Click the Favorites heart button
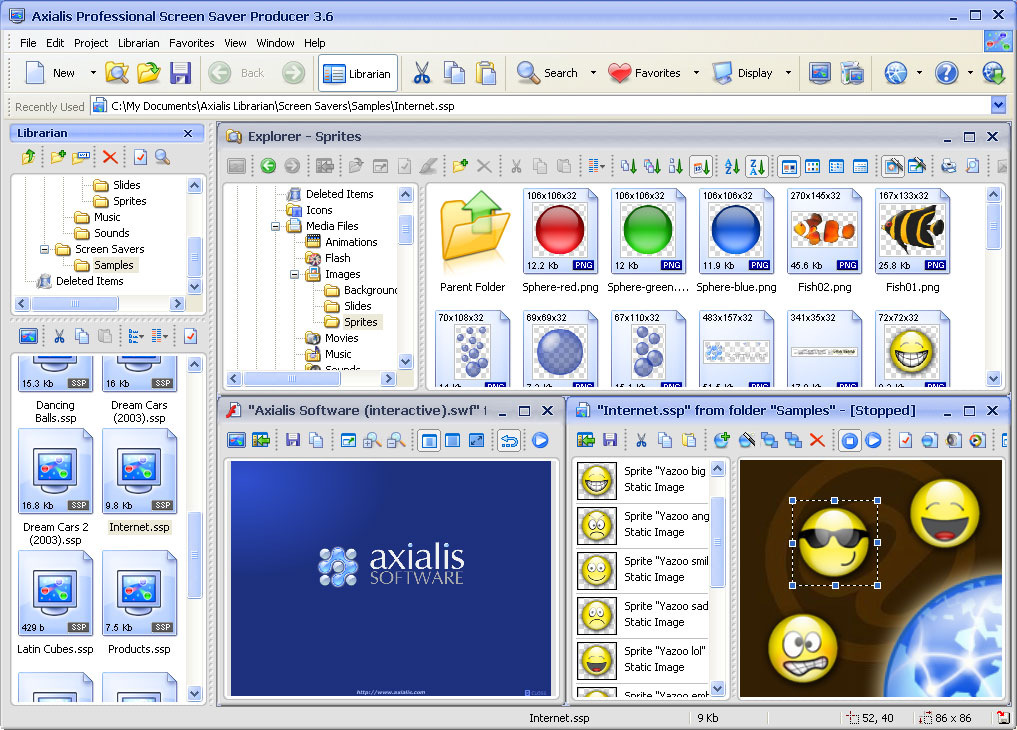 [645, 73]
